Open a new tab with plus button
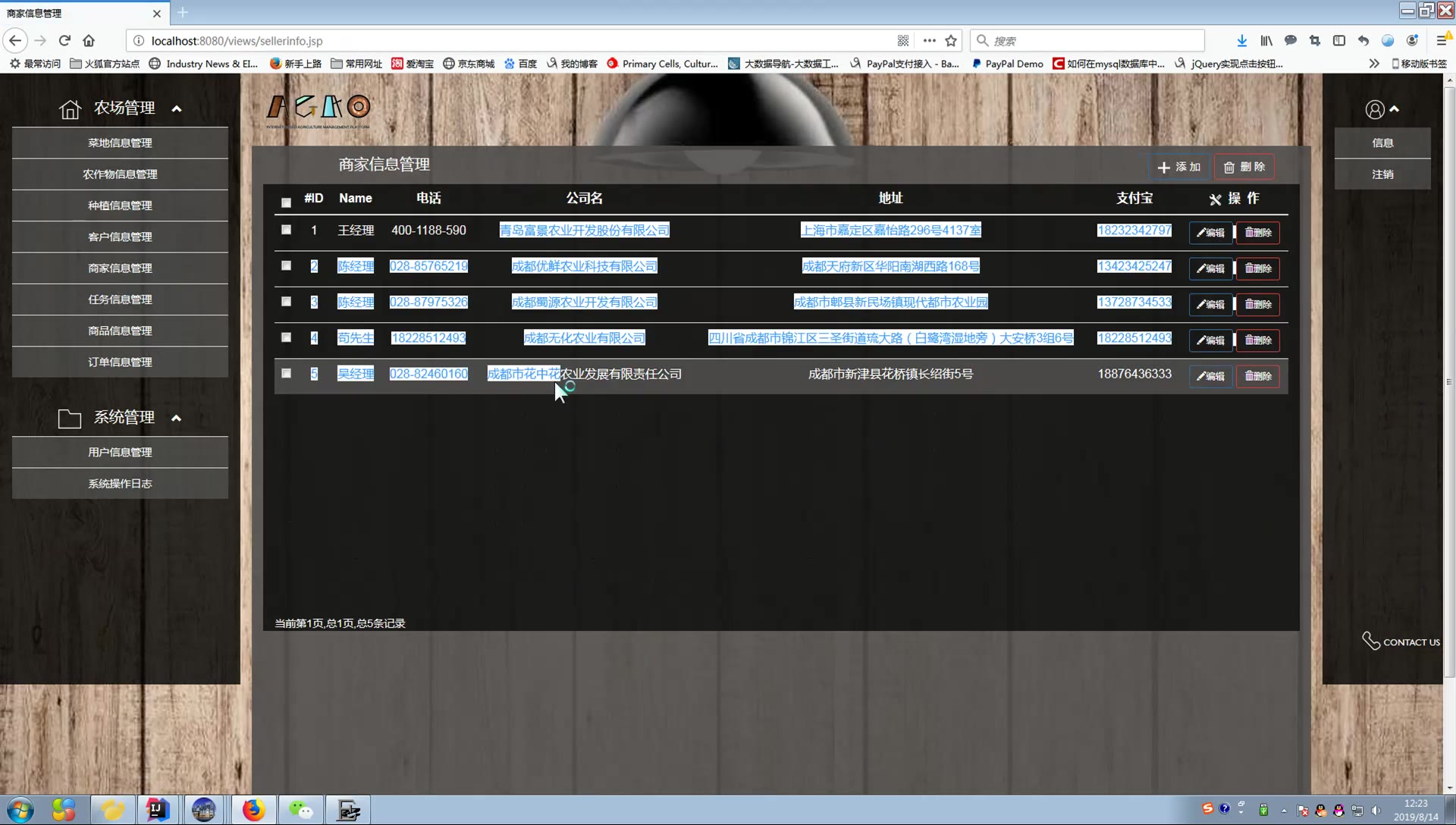Screen dimensions: 1456x825 183,13
